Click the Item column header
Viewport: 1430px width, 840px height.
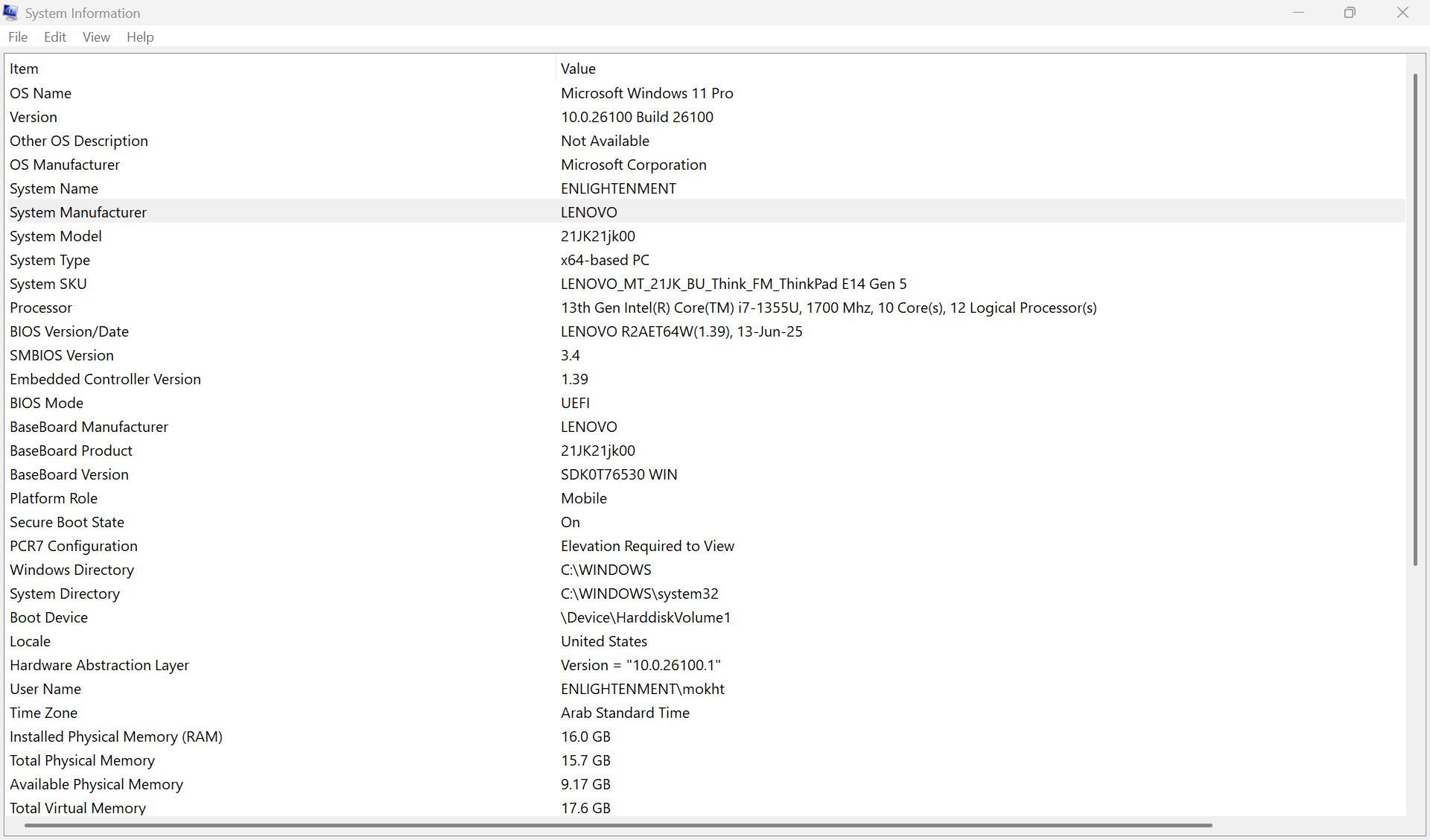pyautogui.click(x=24, y=69)
